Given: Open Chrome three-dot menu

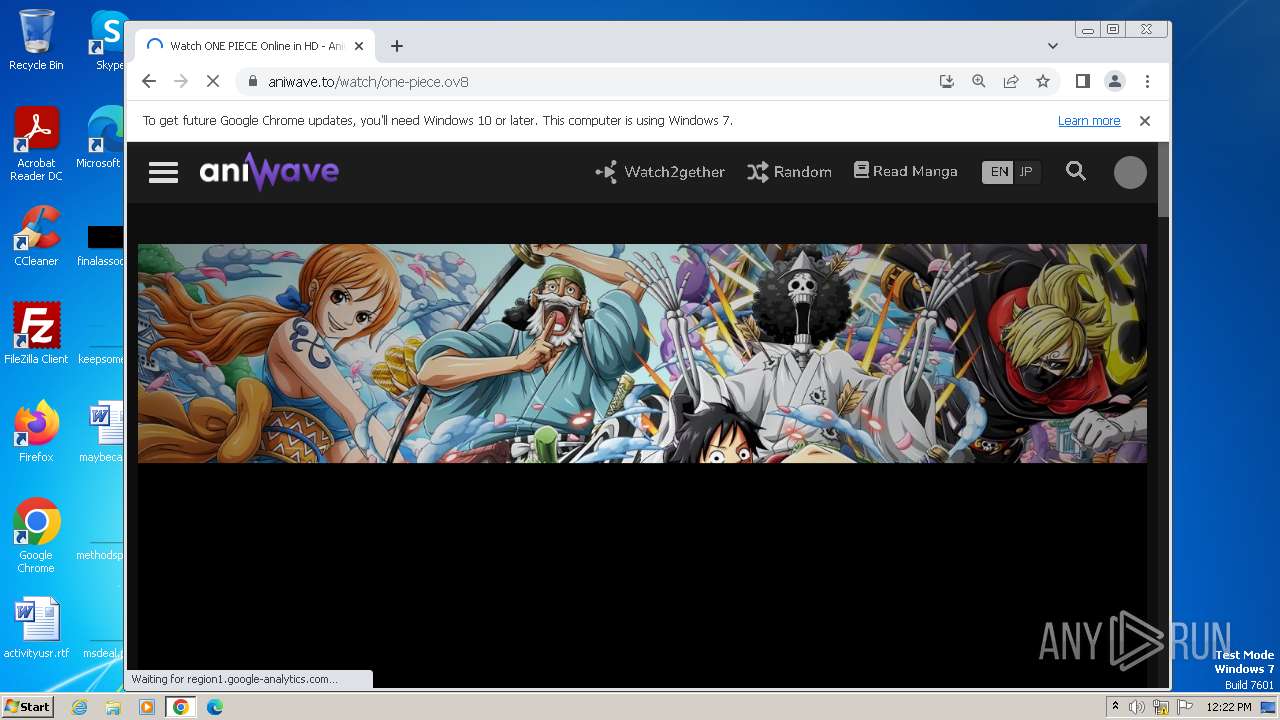Looking at the screenshot, I should click(1147, 81).
